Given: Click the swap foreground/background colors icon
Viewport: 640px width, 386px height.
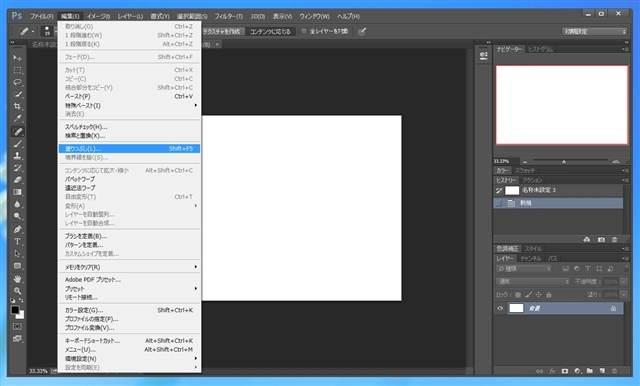Looking at the screenshot, I should click(x=21, y=301).
